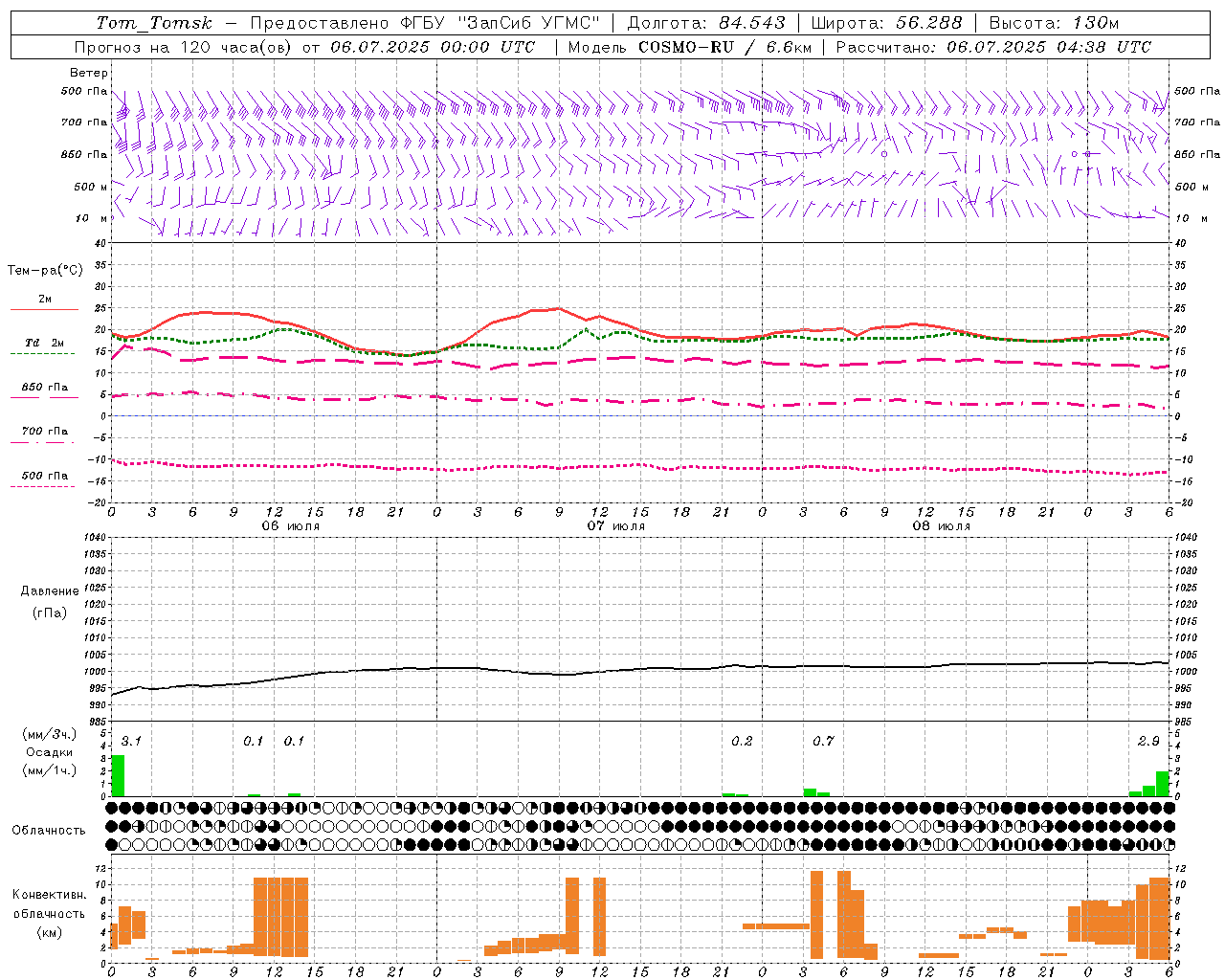The height and width of the screenshot is (980, 1225).
Task: Click the 0.7 precipitation value label
Action: [x=823, y=741]
